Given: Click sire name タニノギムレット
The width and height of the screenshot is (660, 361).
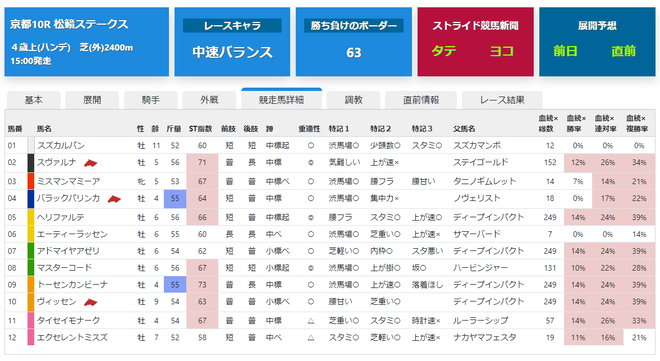Looking at the screenshot, I should 484,181.
